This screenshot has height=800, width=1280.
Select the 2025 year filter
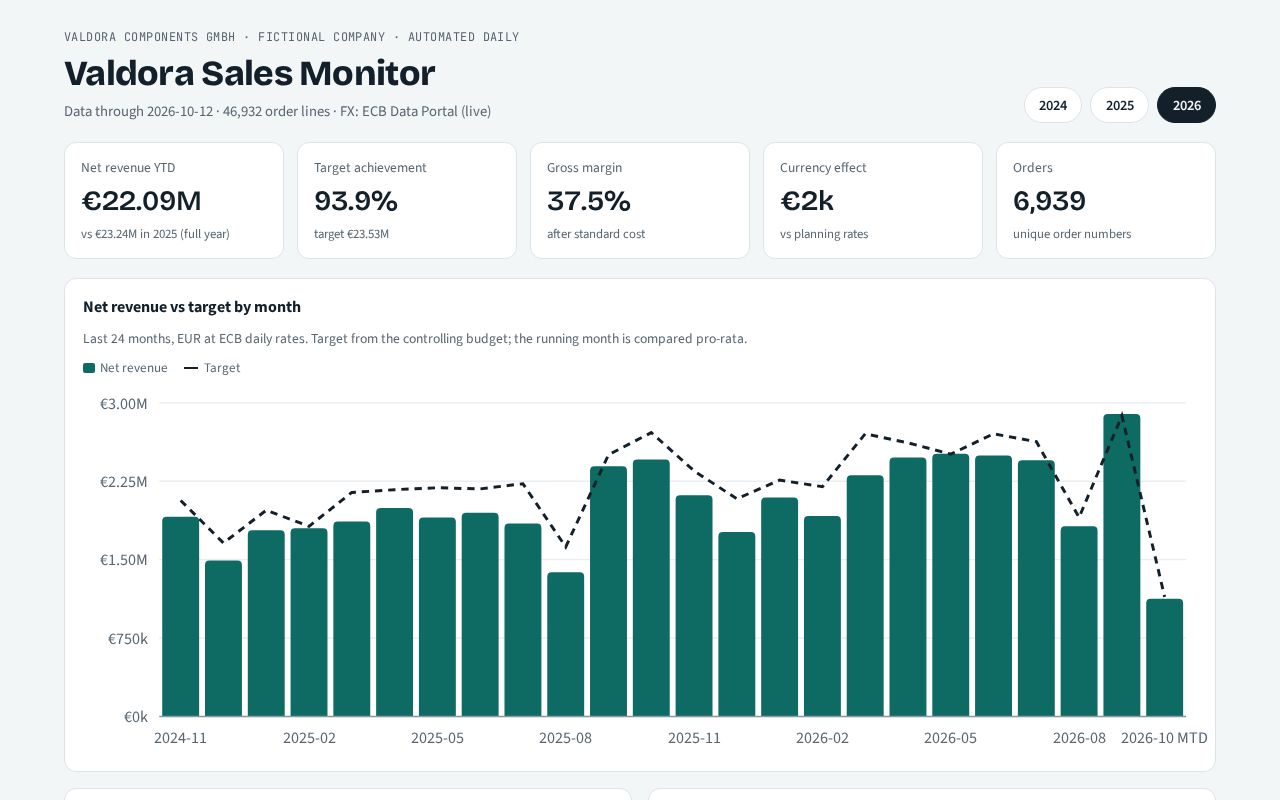click(x=1120, y=105)
